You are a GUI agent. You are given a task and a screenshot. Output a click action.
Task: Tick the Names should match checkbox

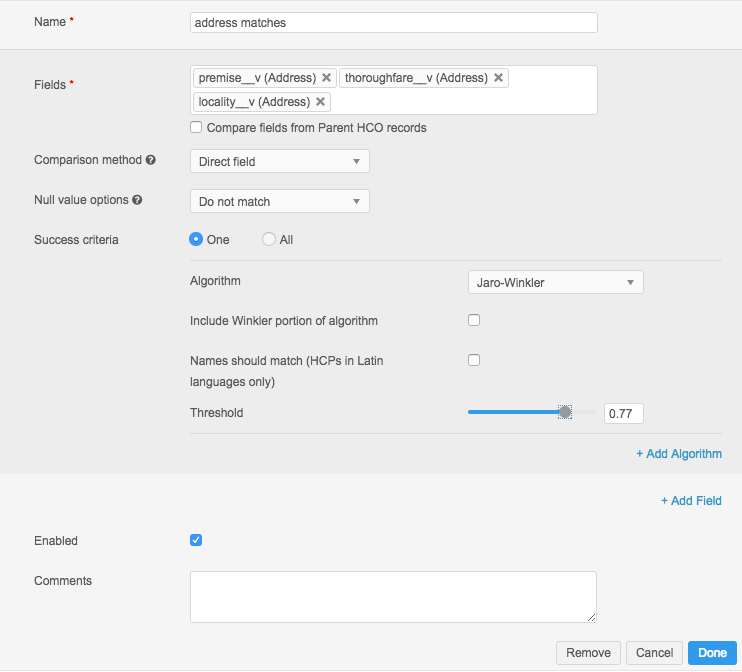coord(474,360)
